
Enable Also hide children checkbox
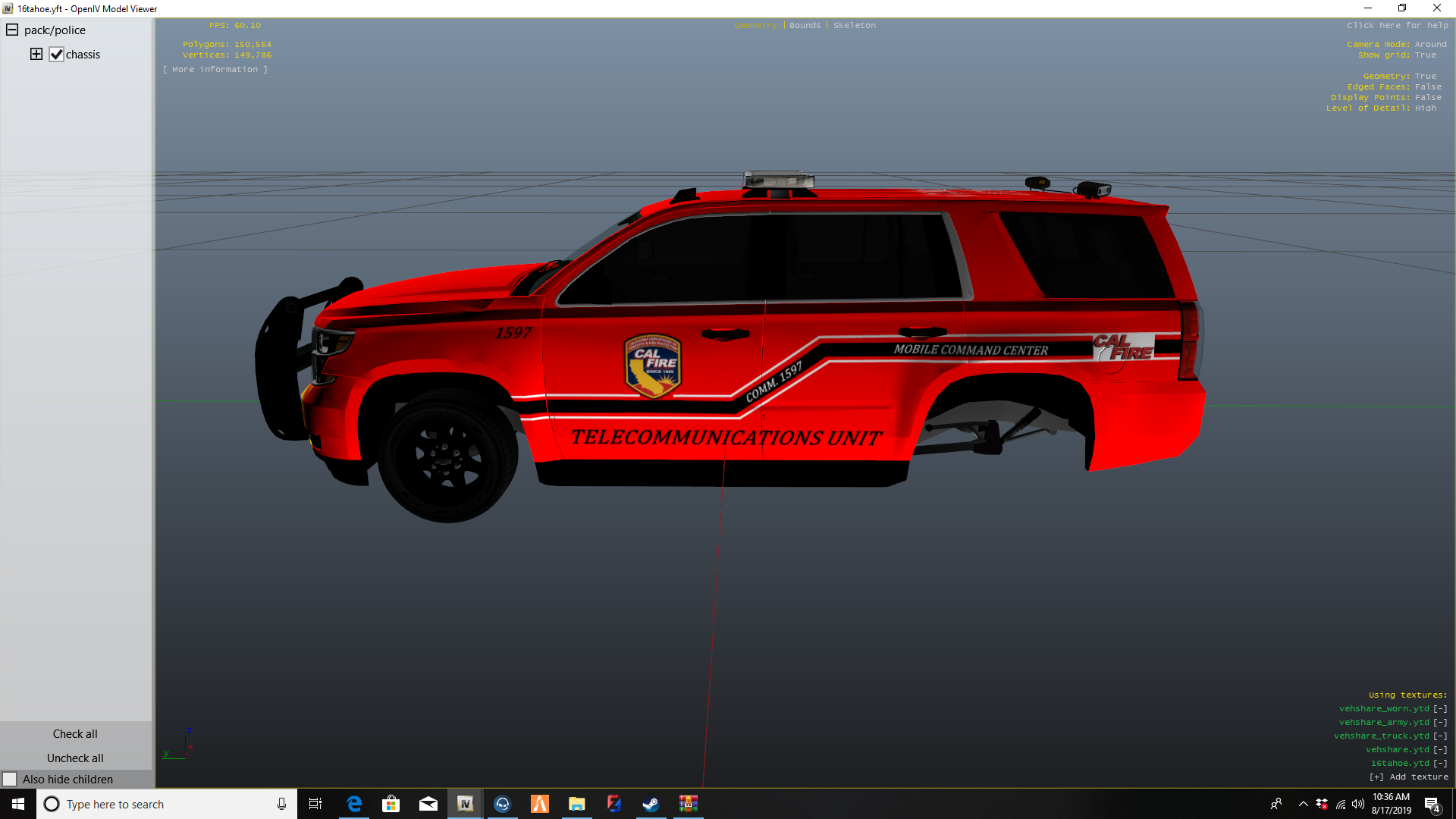tap(10, 780)
